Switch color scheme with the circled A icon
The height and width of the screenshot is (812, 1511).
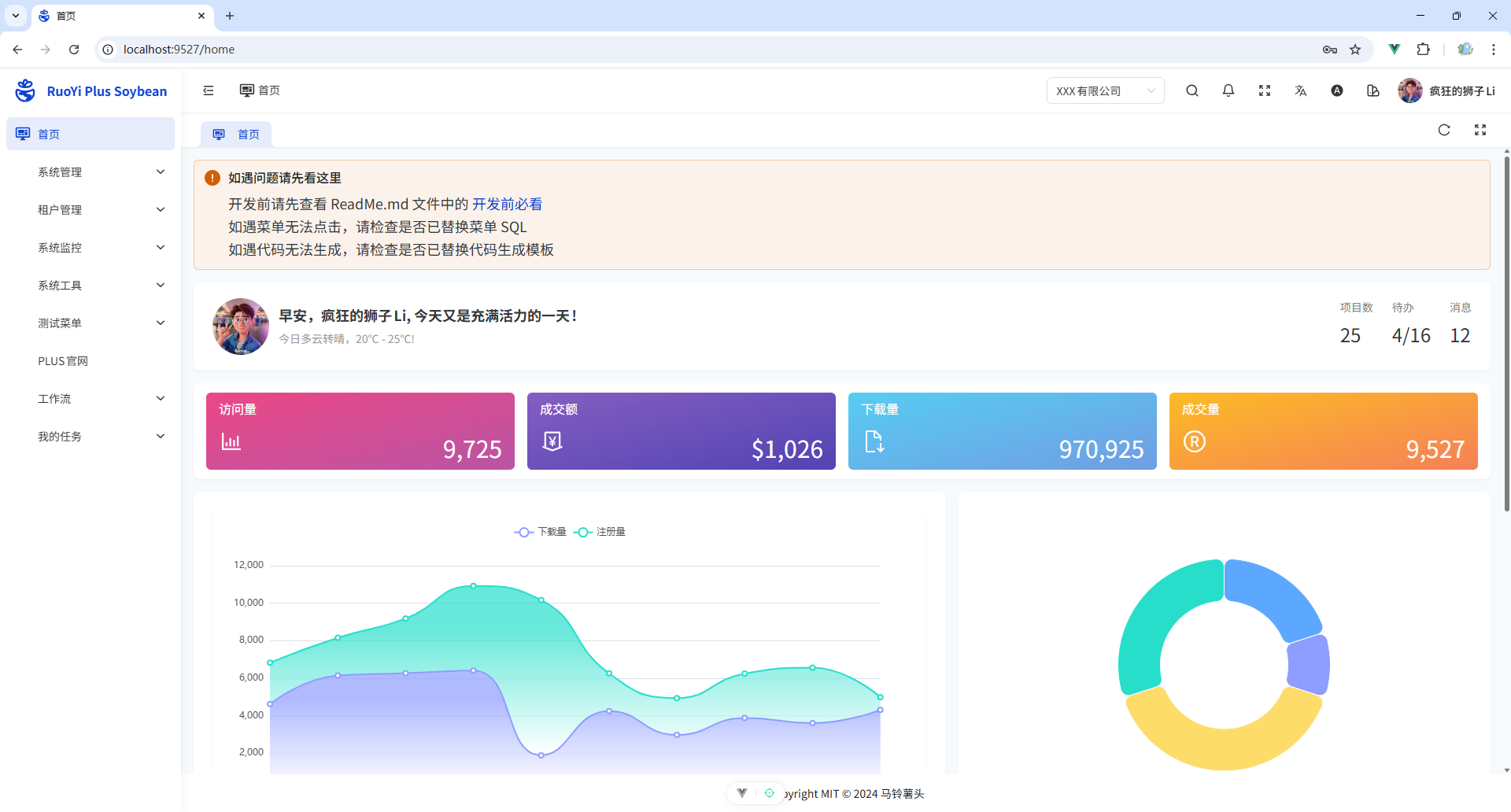click(1337, 90)
